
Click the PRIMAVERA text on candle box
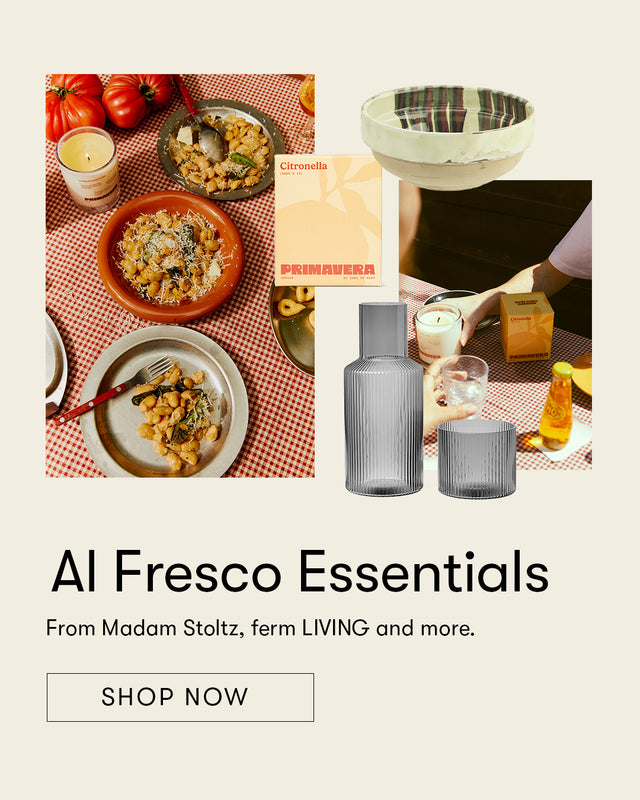click(328, 270)
